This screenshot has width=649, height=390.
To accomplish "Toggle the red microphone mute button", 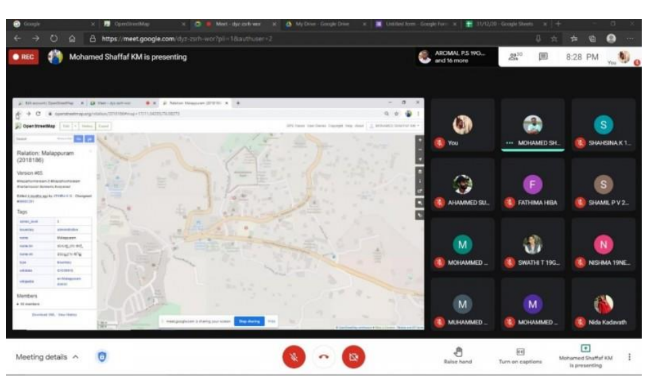I will point(294,357).
